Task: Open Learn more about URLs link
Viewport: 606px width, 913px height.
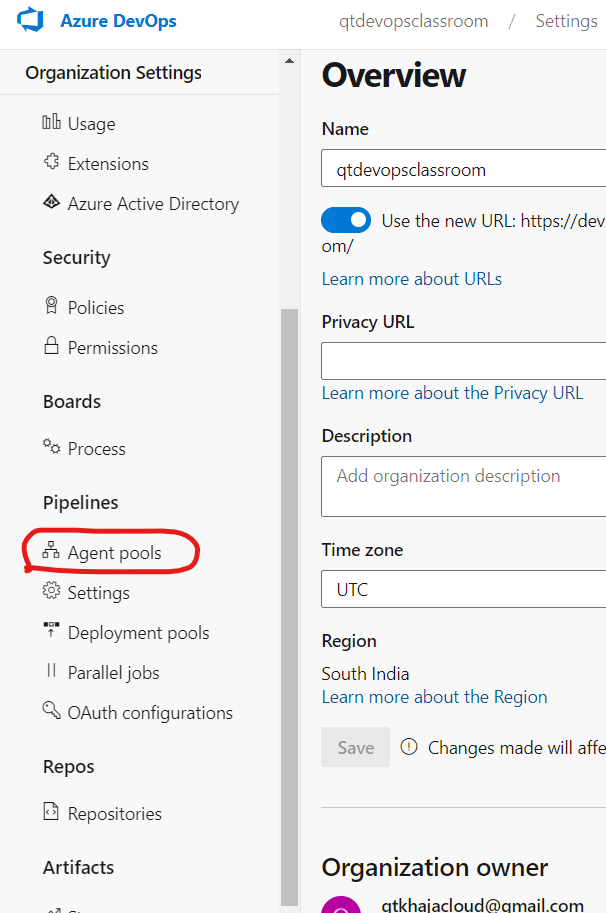Action: click(412, 279)
